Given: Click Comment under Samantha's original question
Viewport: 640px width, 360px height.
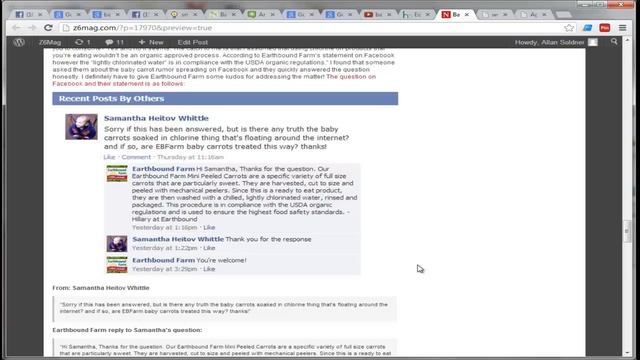Looking at the screenshot, I should [136, 157].
